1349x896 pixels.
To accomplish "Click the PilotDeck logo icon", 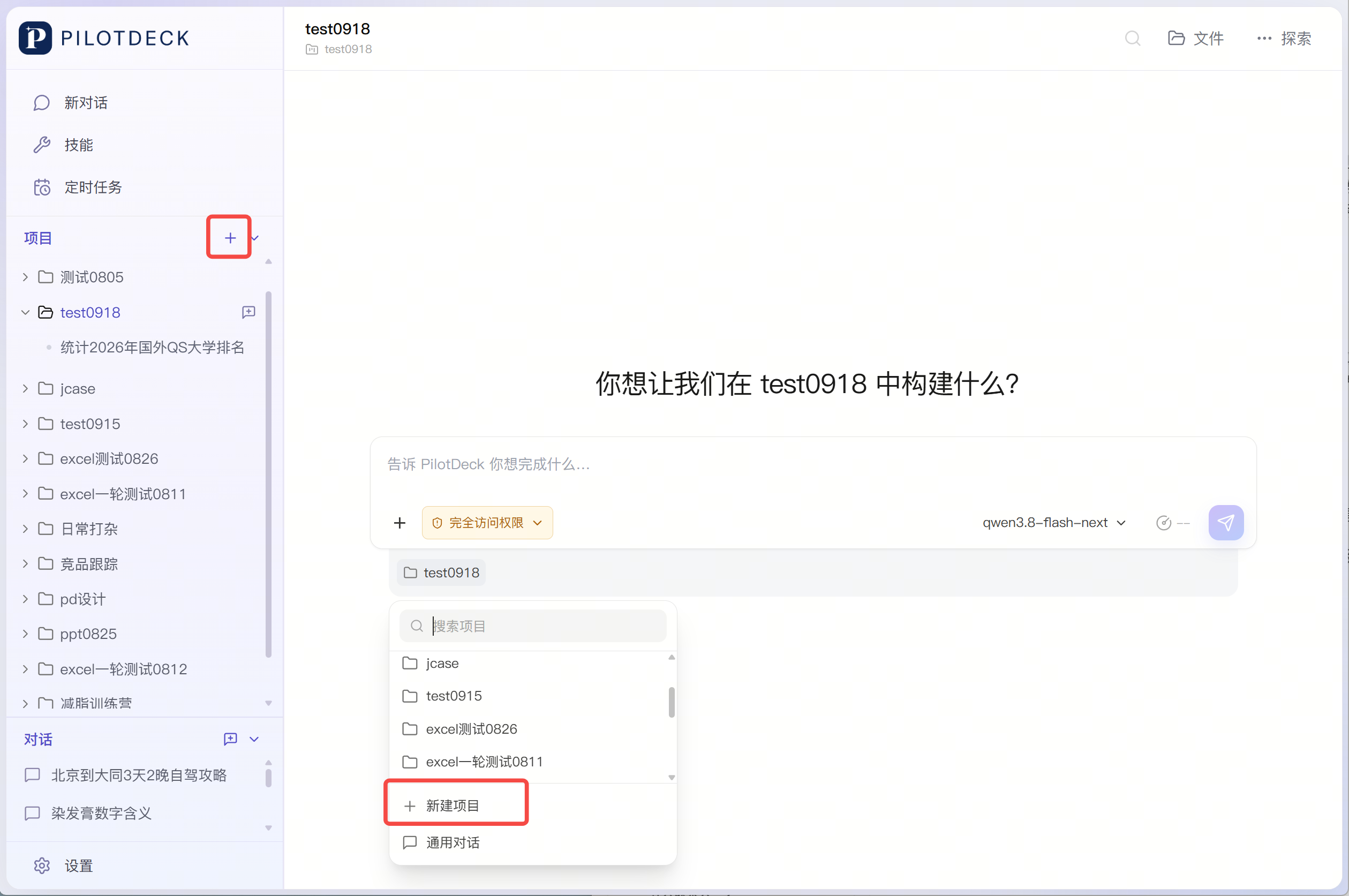I will (35, 37).
